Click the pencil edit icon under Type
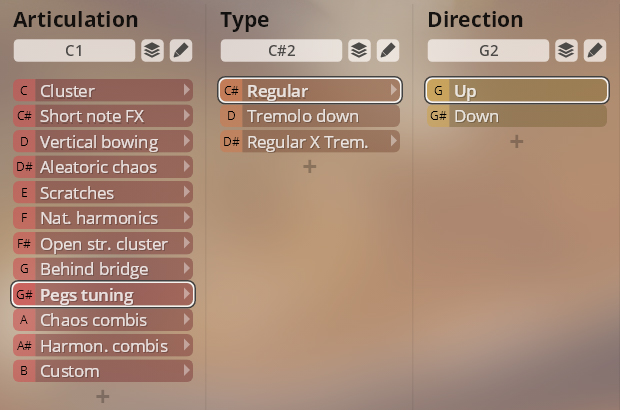This screenshot has width=620, height=410. (x=388, y=50)
